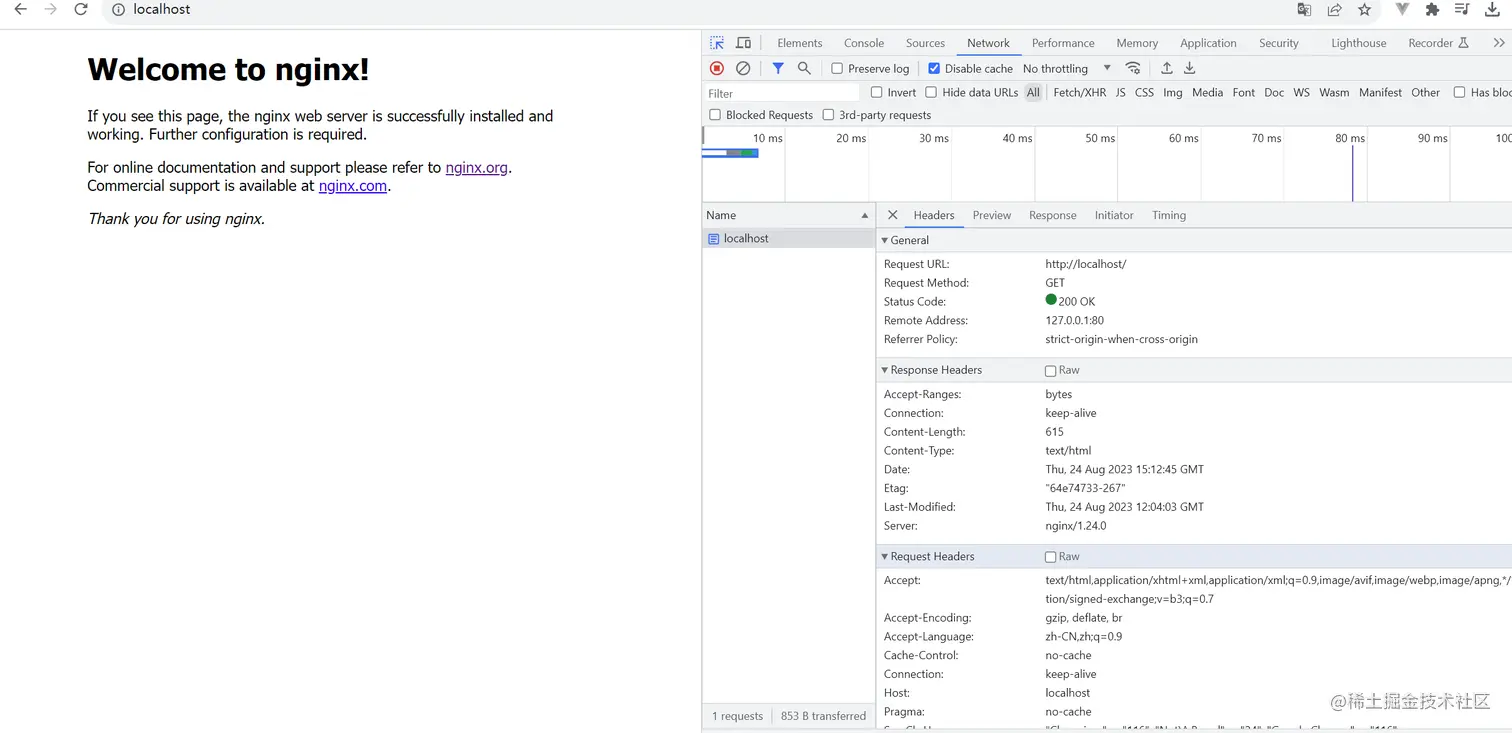This screenshot has width=1512, height=733.
Task: Open the Response sub-tab
Action: (x=1053, y=215)
